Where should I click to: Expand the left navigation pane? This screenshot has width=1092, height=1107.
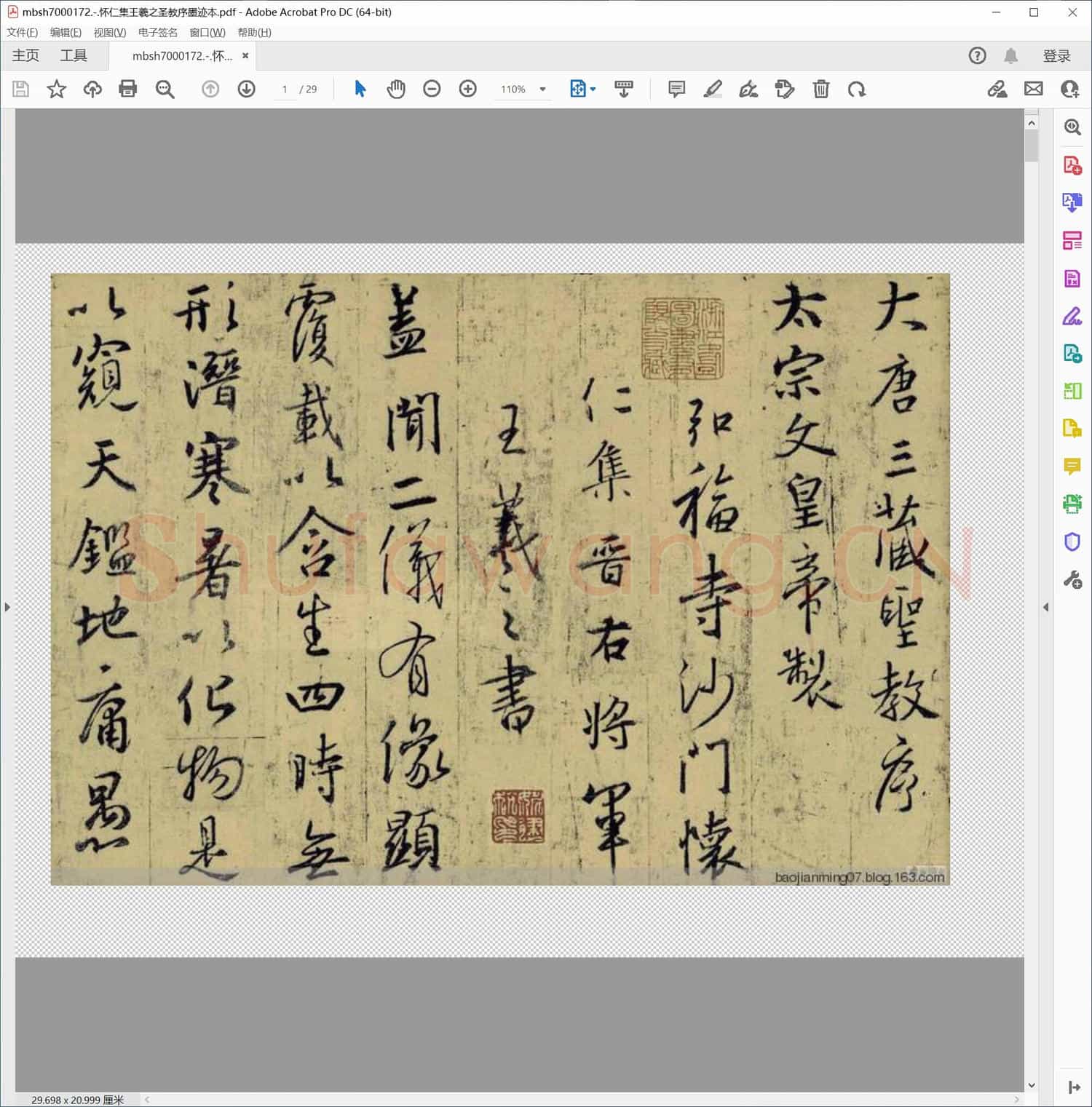[7, 606]
